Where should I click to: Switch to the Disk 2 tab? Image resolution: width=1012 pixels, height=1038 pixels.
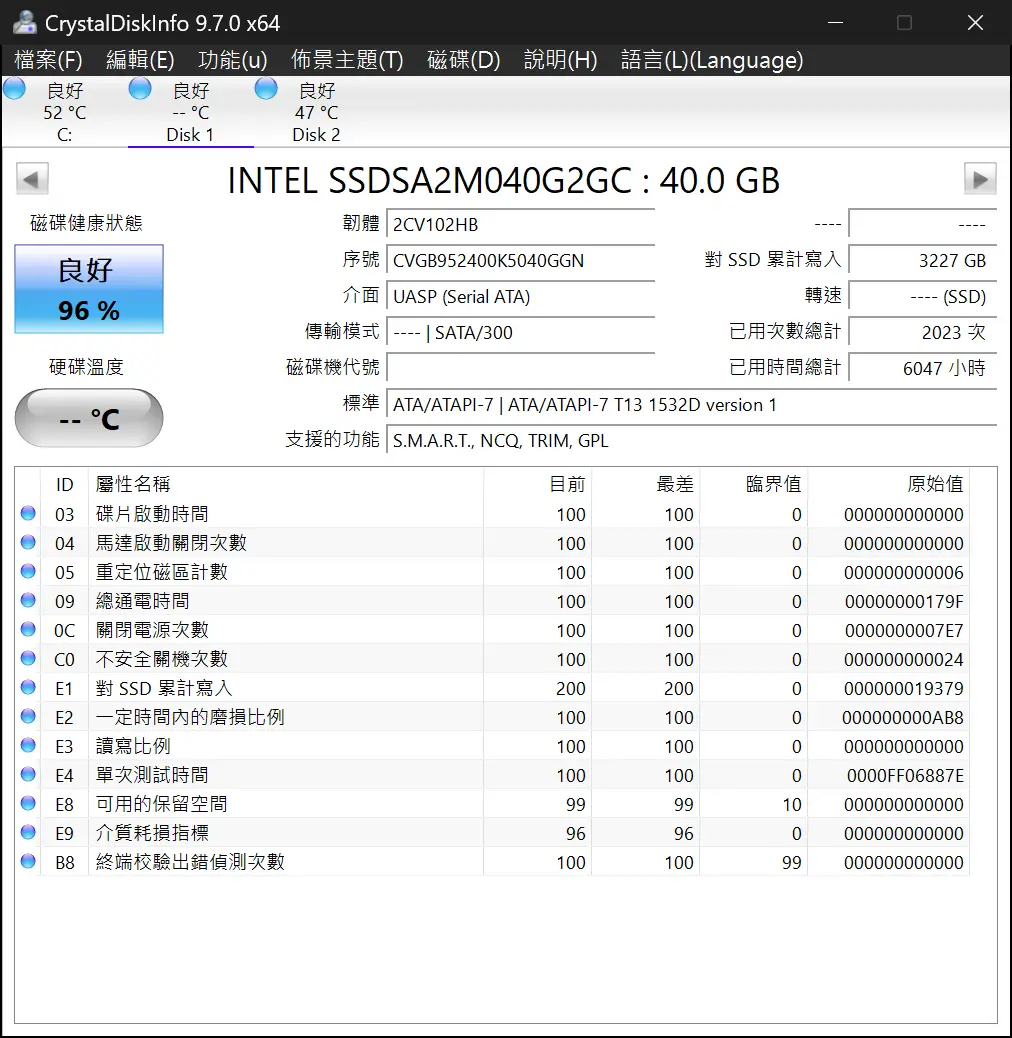click(316, 111)
